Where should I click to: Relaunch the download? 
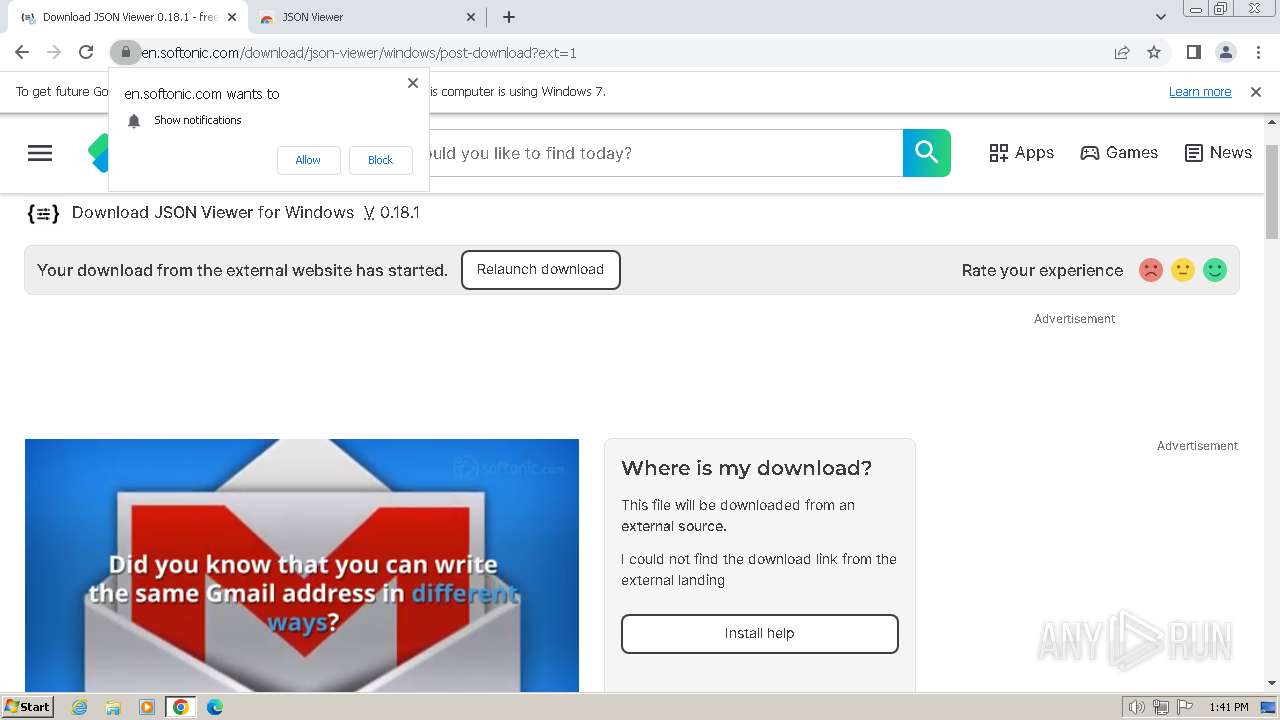pyautogui.click(x=541, y=270)
